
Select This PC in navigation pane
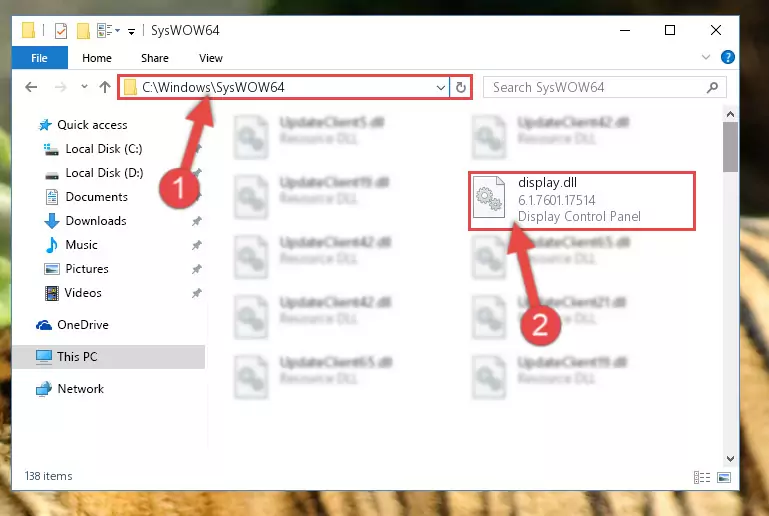tap(108, 357)
